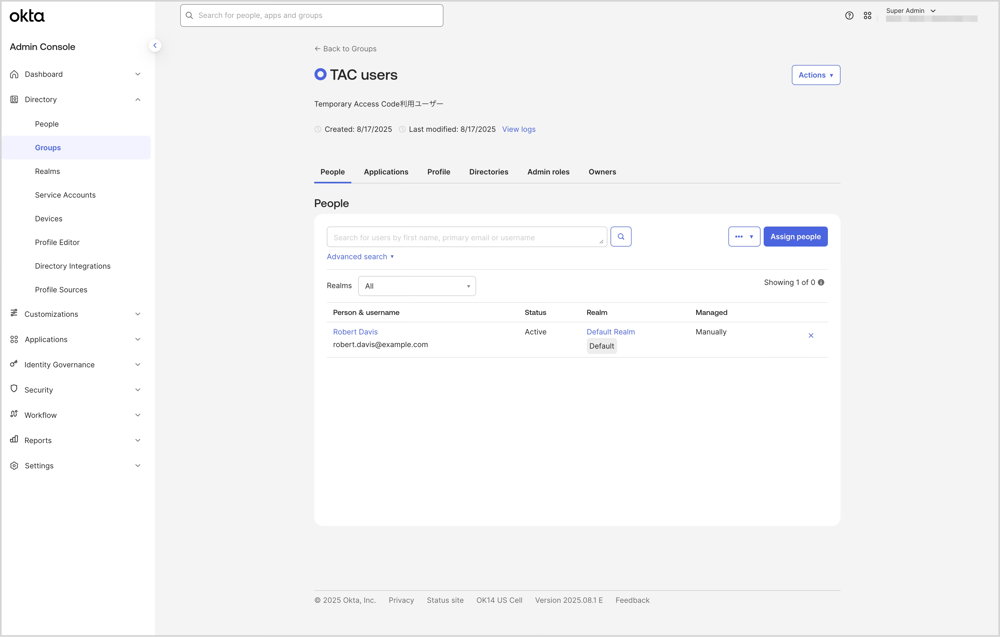Image resolution: width=1000 pixels, height=637 pixels.
Task: Click the global people, apps and groups search field
Action: coord(312,15)
